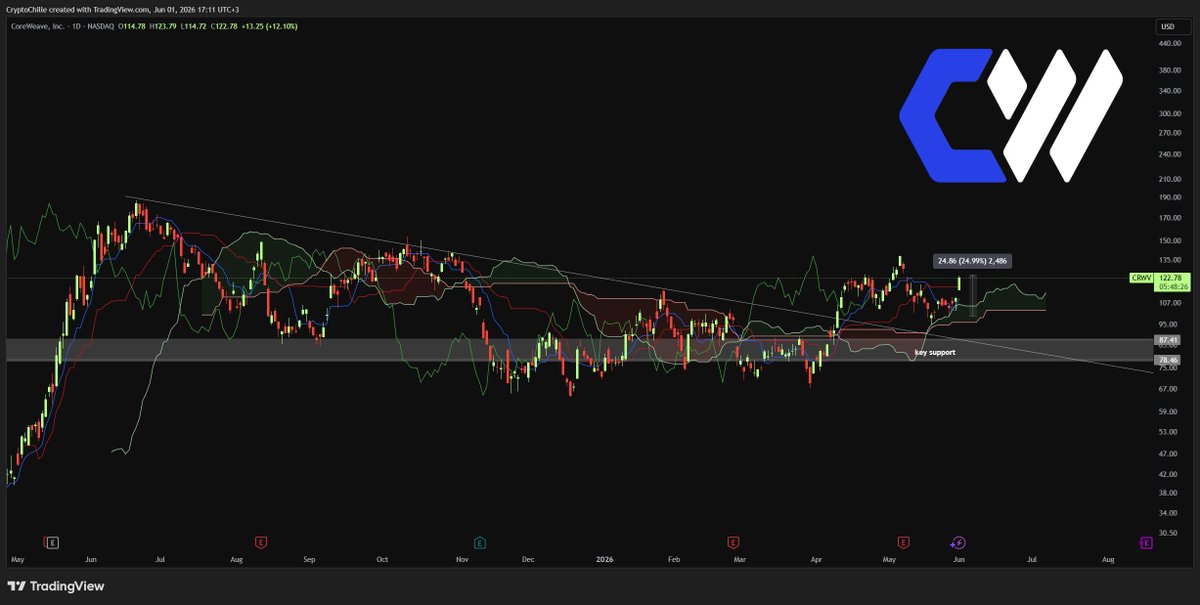Image resolution: width=1200 pixels, height=605 pixels.
Task: Click the Sep label on time axis
Action: coord(309,558)
